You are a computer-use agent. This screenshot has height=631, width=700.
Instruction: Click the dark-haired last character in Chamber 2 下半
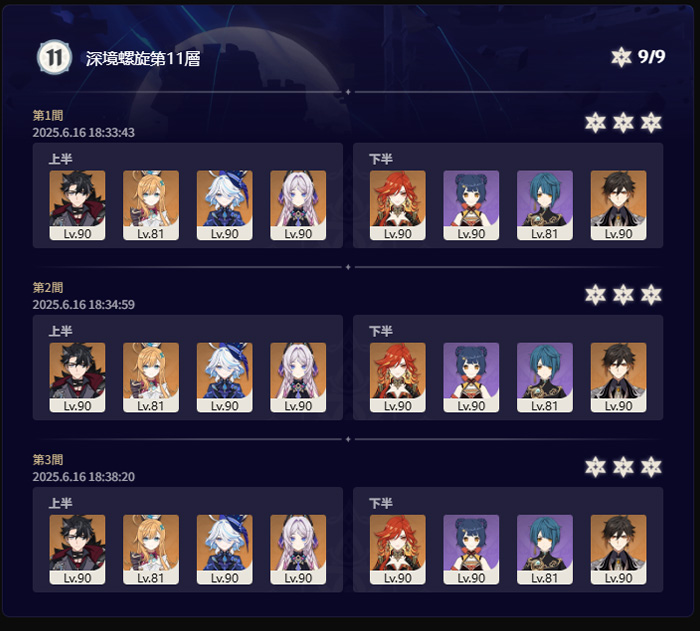(x=618, y=377)
